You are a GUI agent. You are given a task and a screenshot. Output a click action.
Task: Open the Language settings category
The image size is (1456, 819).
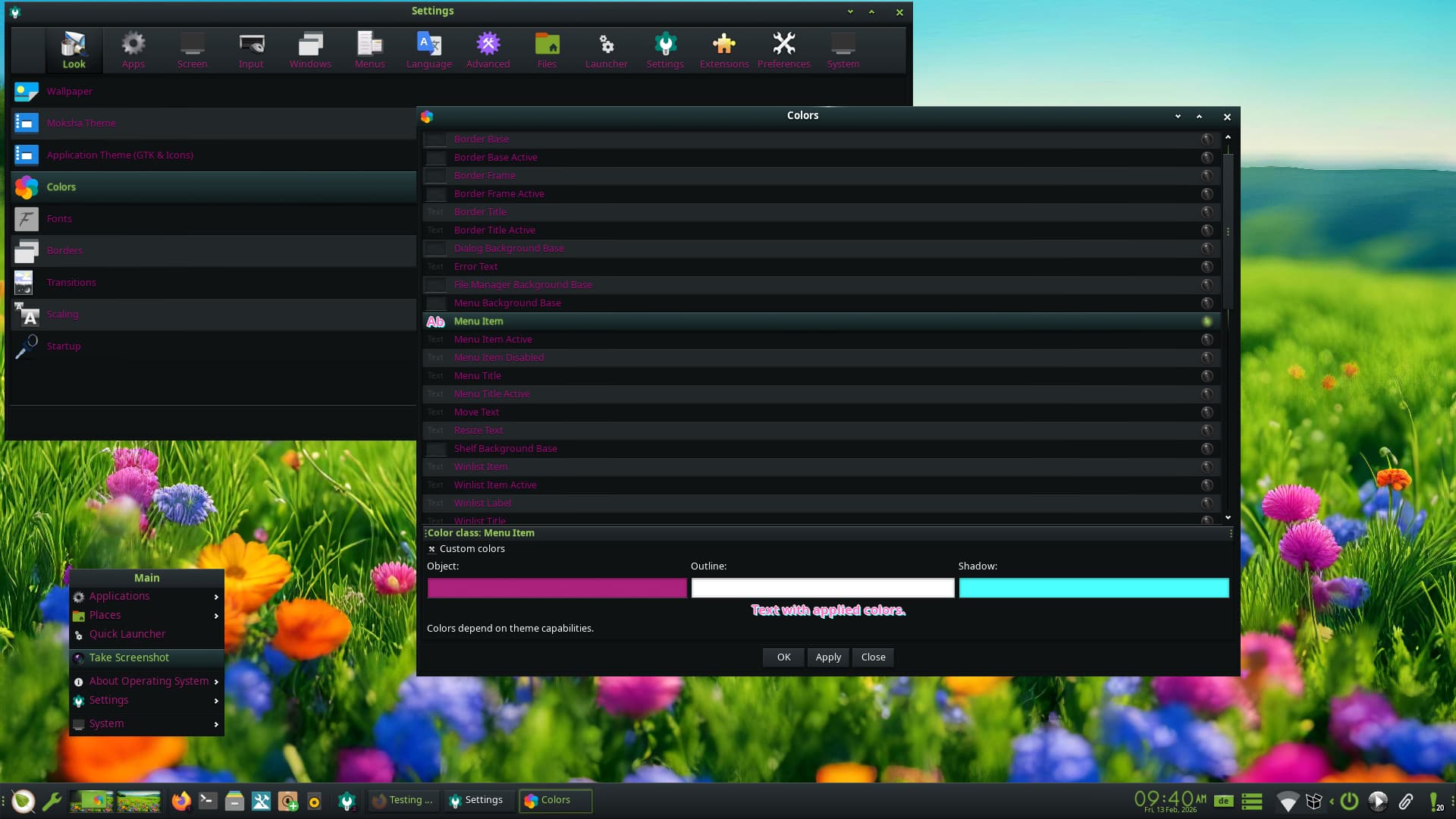[x=428, y=50]
